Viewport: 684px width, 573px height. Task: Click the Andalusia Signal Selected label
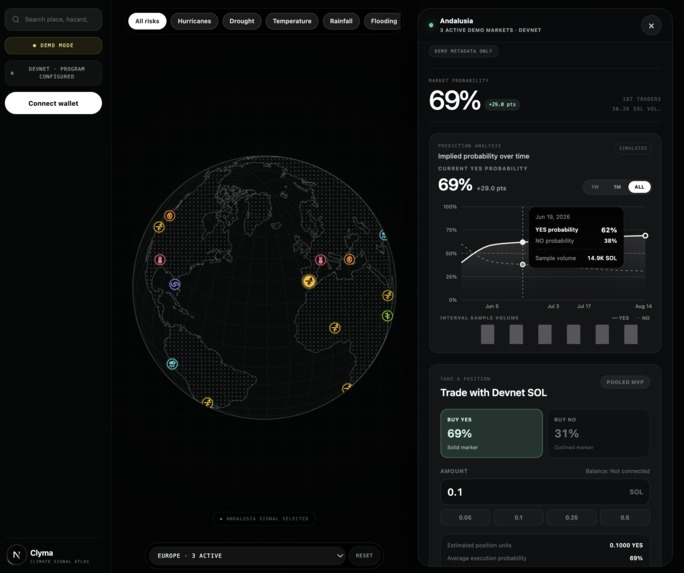tap(264, 518)
